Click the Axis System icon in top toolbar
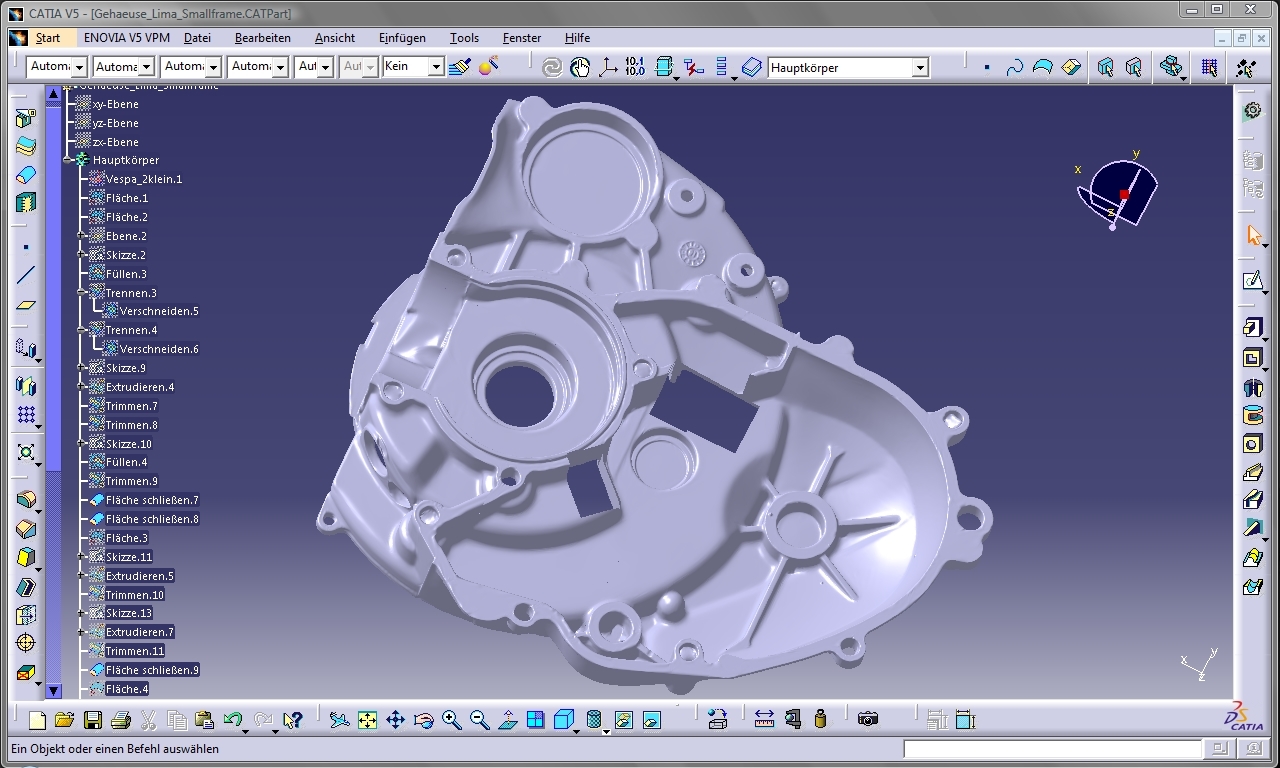Image resolution: width=1280 pixels, height=768 pixels. (607, 67)
